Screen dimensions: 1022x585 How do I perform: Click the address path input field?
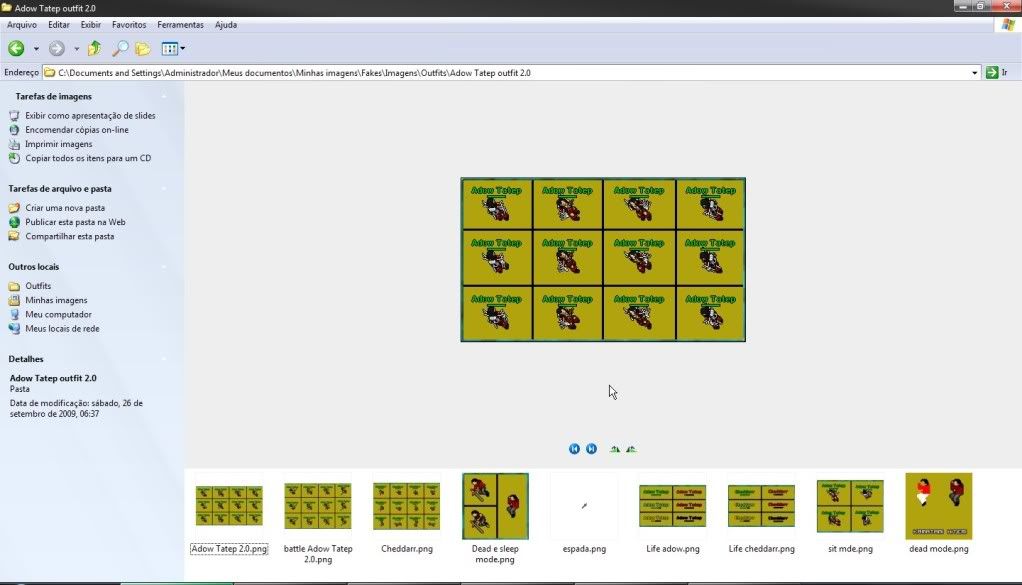click(x=500, y=73)
